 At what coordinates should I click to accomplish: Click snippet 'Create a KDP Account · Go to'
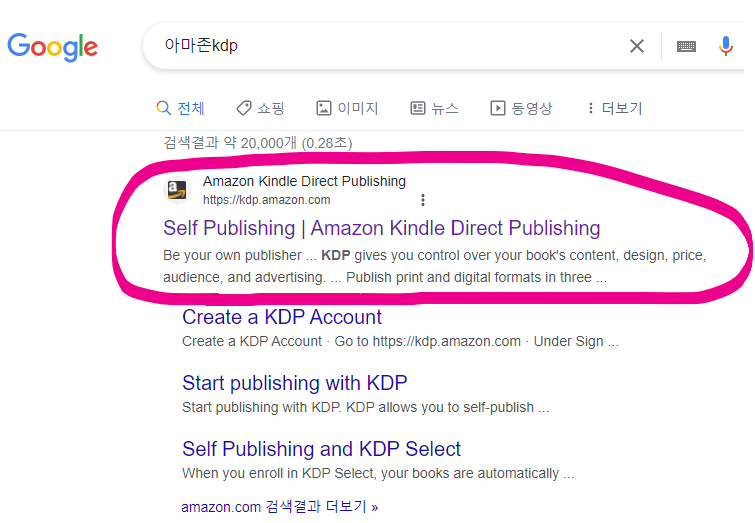(400, 341)
